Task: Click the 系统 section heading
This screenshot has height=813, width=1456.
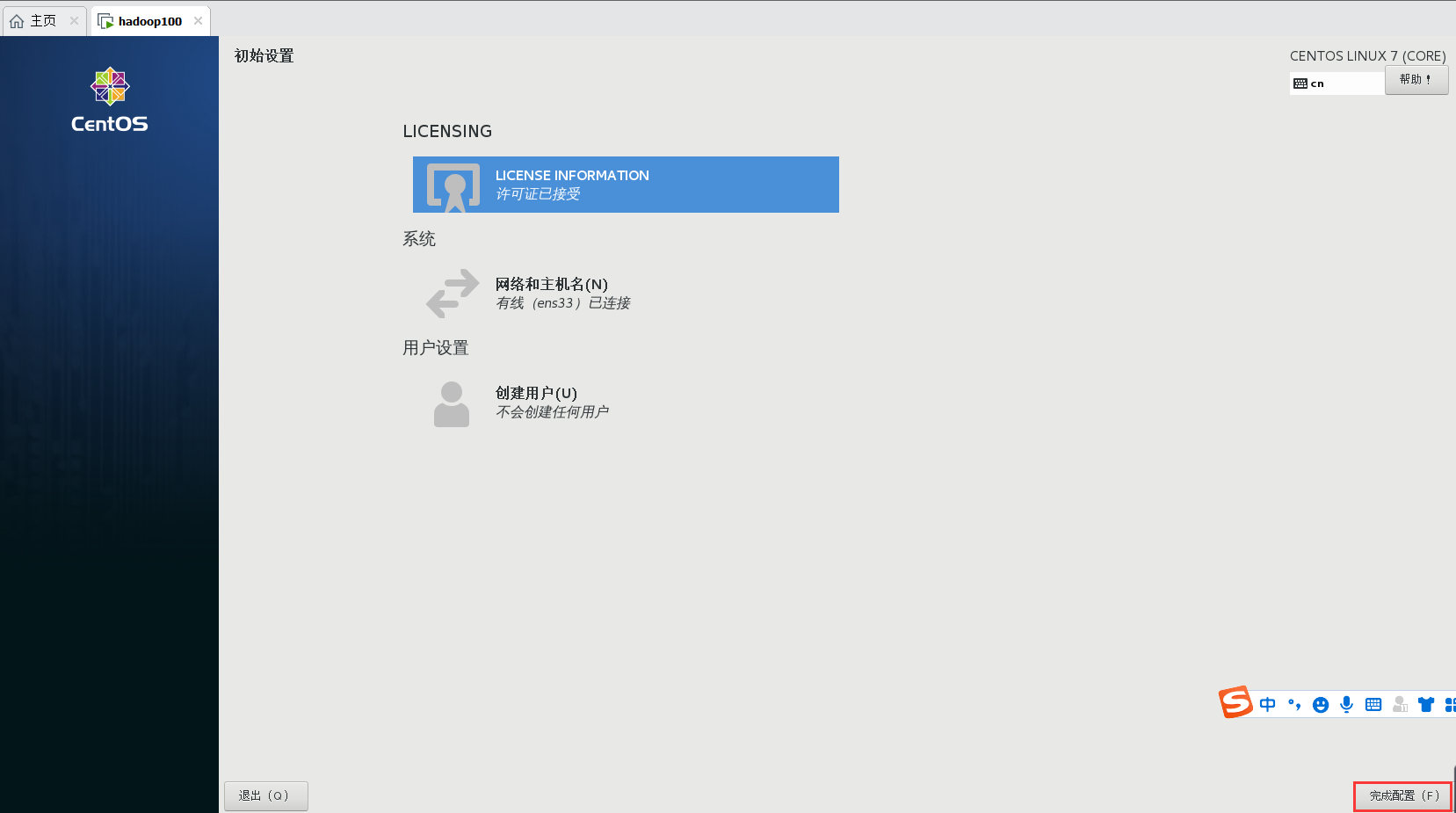Action: (419, 239)
